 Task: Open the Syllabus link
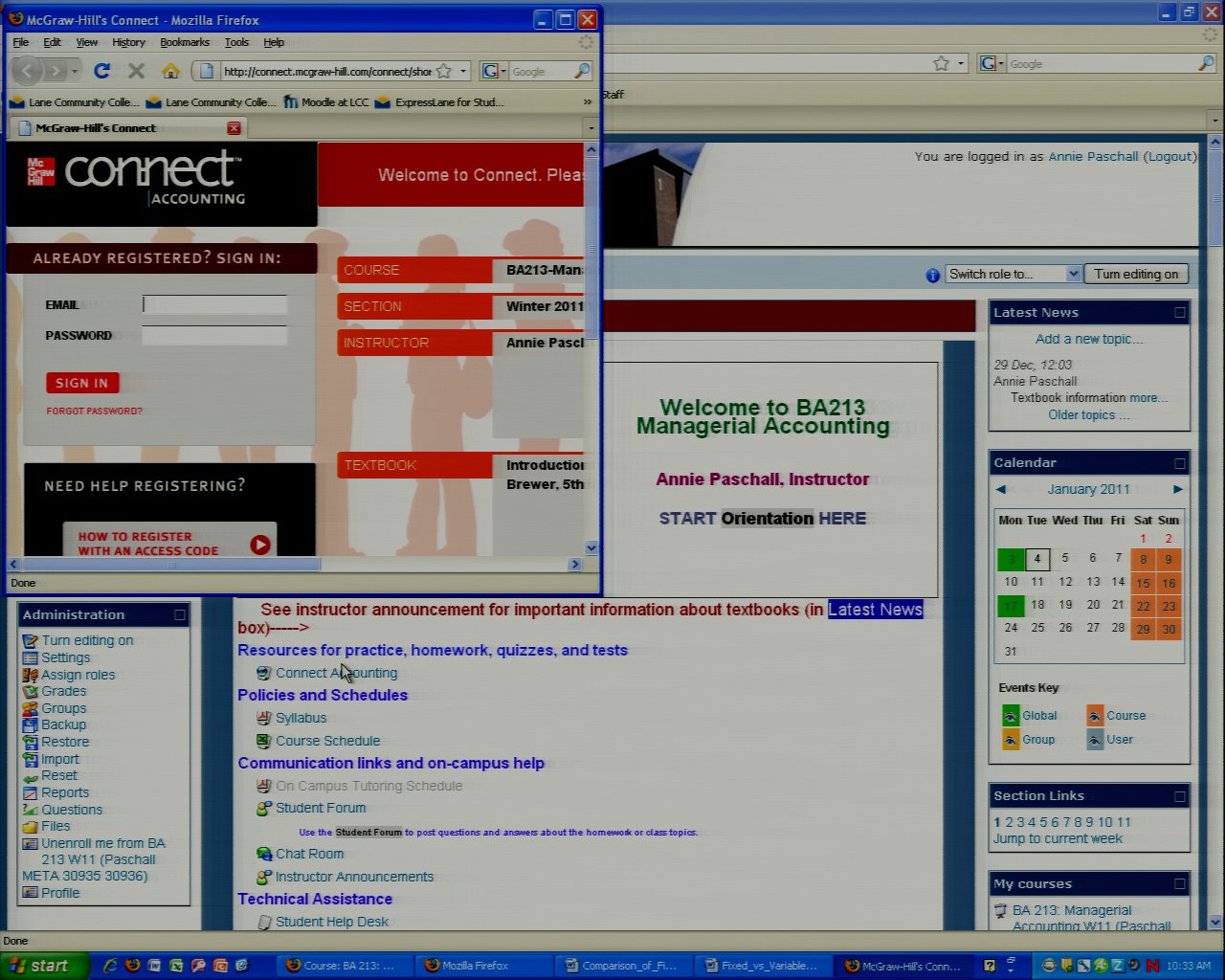click(x=301, y=718)
